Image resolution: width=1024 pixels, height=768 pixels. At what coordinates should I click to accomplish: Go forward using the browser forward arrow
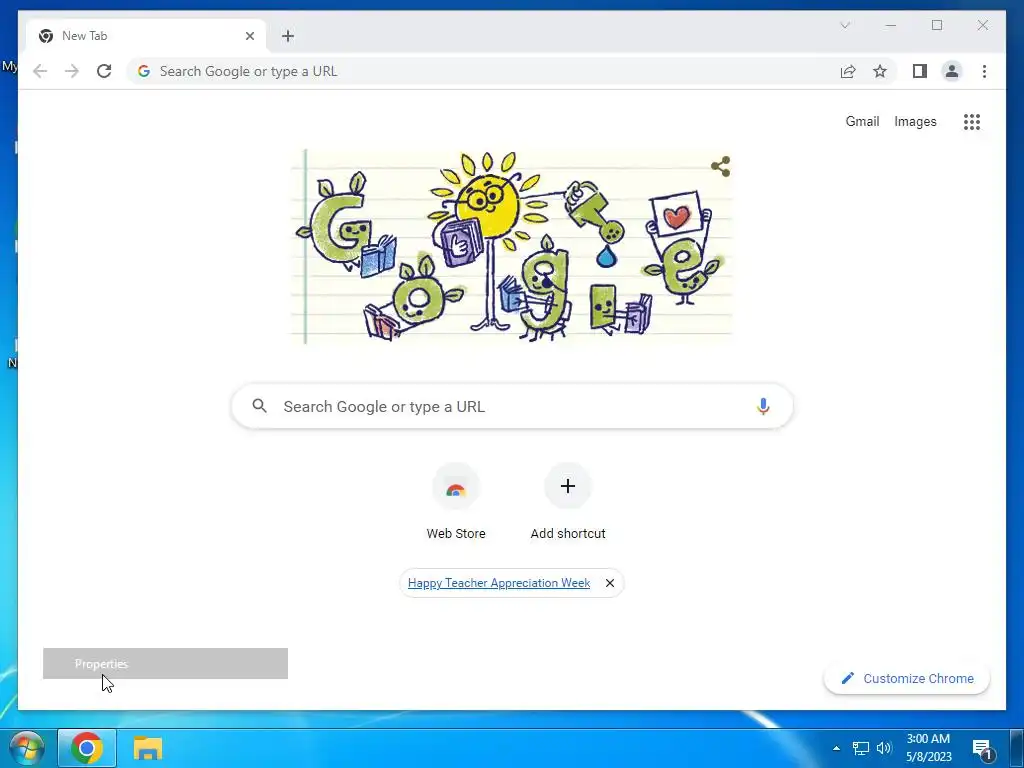tap(72, 71)
